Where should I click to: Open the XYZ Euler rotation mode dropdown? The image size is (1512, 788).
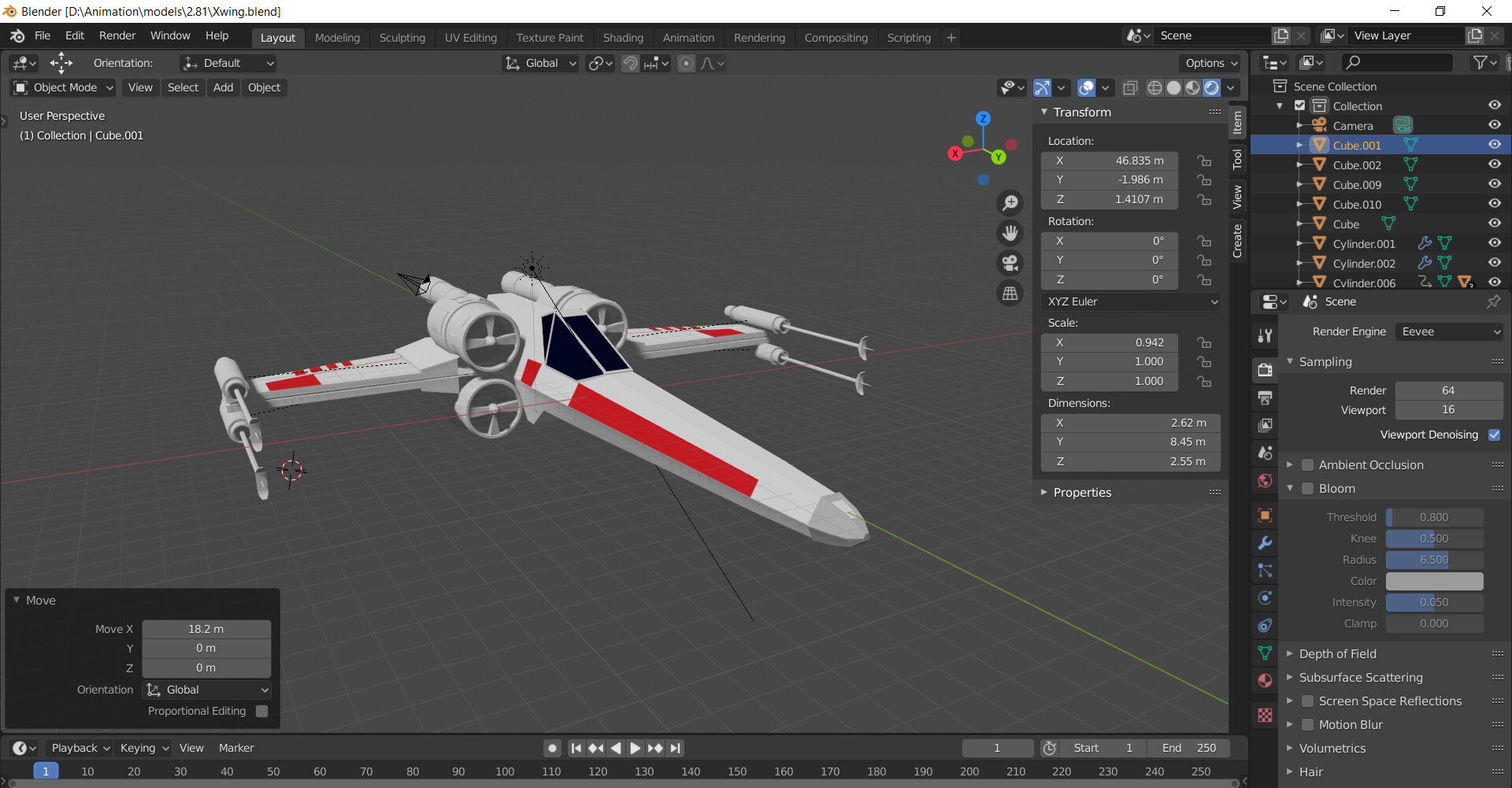pos(1131,302)
